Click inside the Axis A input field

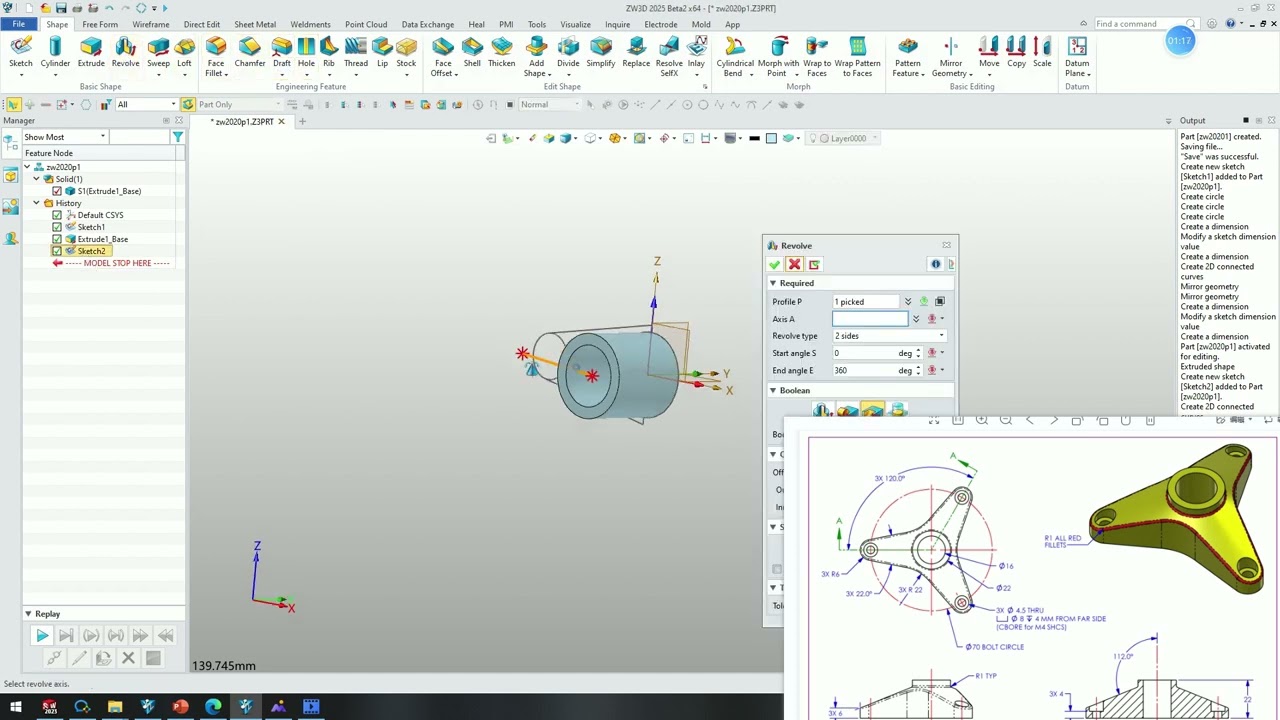(870, 319)
